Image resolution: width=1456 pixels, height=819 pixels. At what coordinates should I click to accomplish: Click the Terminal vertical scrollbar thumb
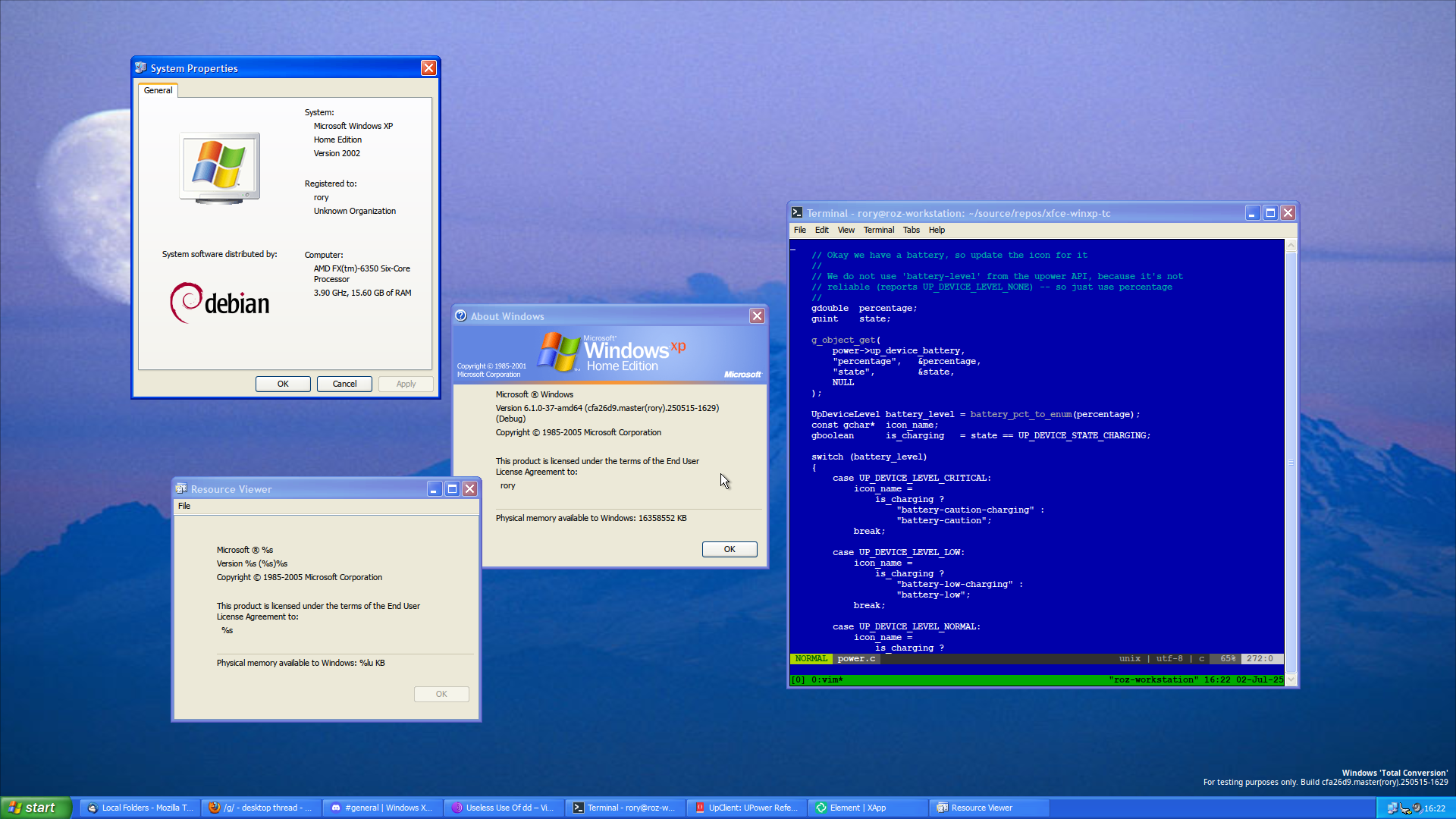1291,463
